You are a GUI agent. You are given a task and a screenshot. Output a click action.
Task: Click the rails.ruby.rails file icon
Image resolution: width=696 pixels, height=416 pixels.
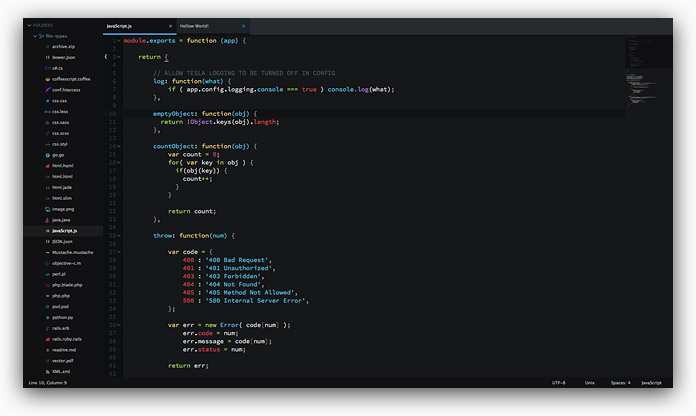point(47,339)
